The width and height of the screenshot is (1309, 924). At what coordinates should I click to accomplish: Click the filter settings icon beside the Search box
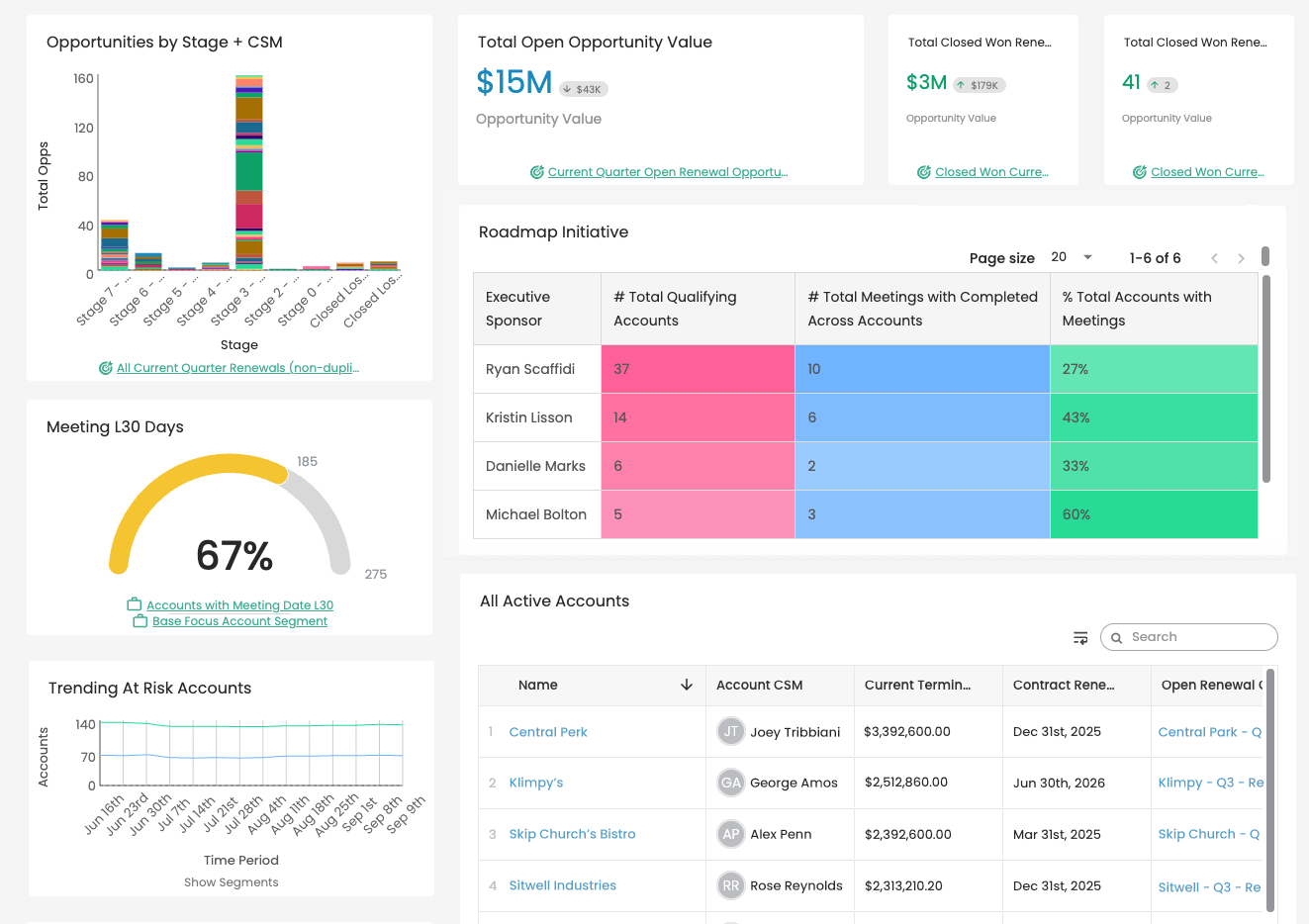pyautogui.click(x=1080, y=638)
